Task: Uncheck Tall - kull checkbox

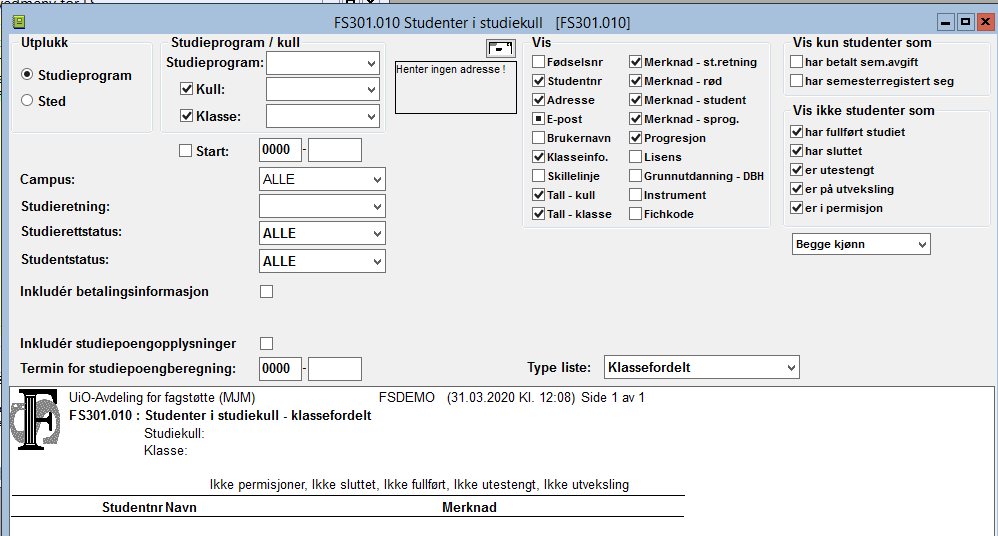Action: click(538, 195)
